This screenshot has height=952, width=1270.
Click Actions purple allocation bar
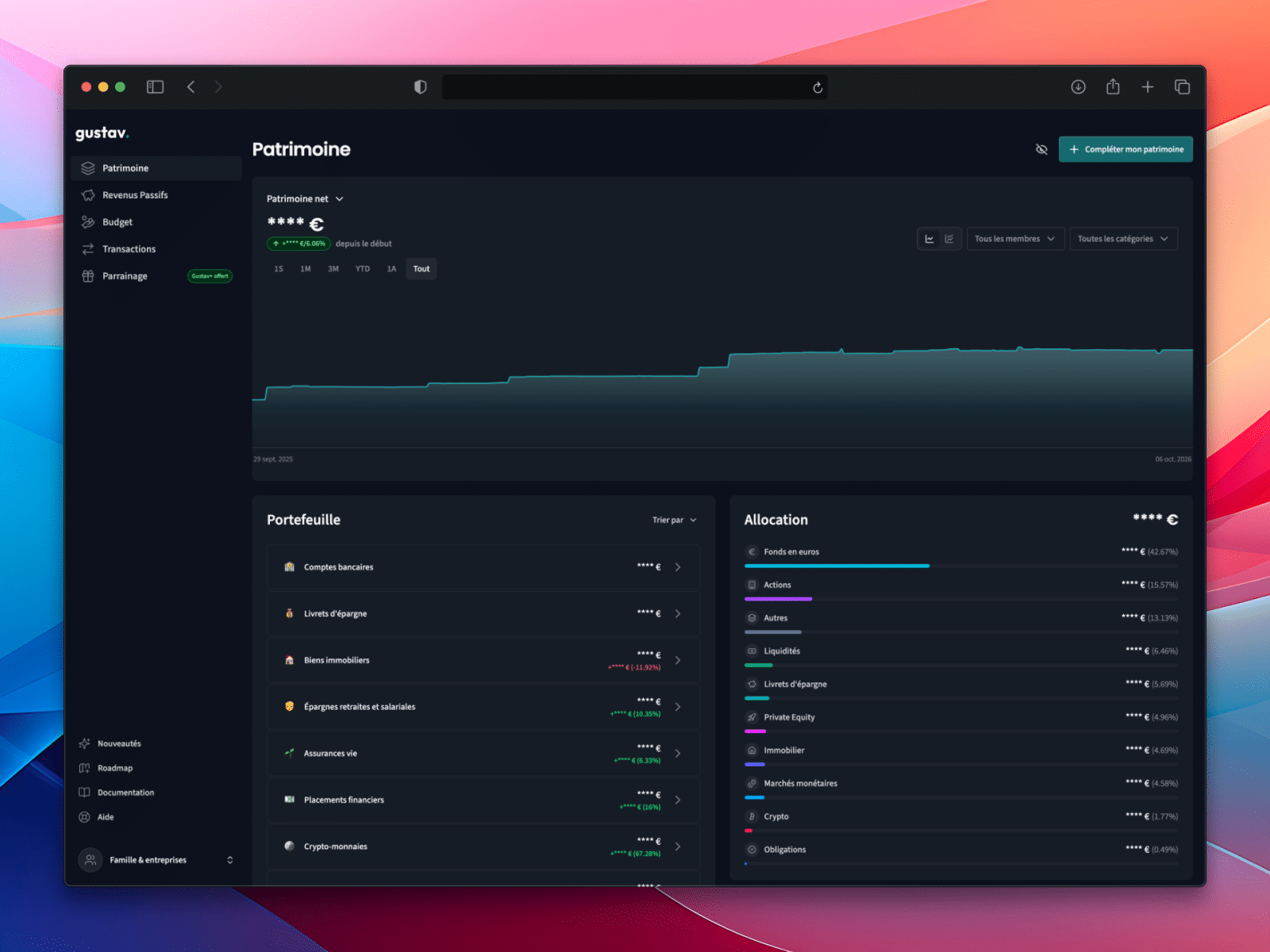(x=778, y=599)
